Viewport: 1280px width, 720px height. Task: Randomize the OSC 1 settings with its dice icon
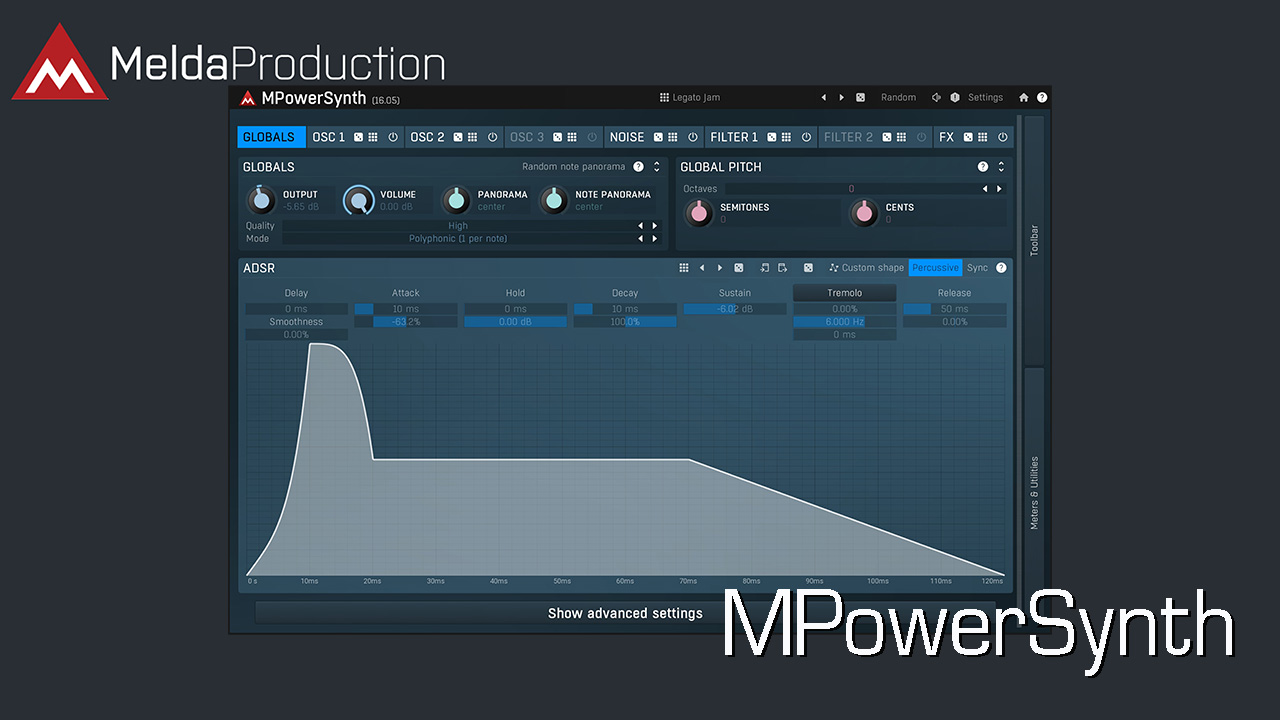tap(359, 137)
